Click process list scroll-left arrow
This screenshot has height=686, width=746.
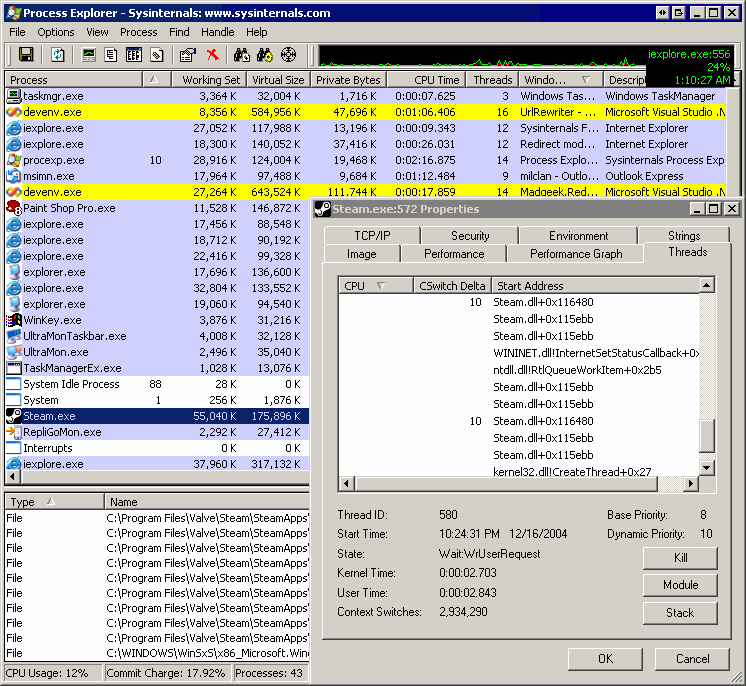[x=12, y=476]
